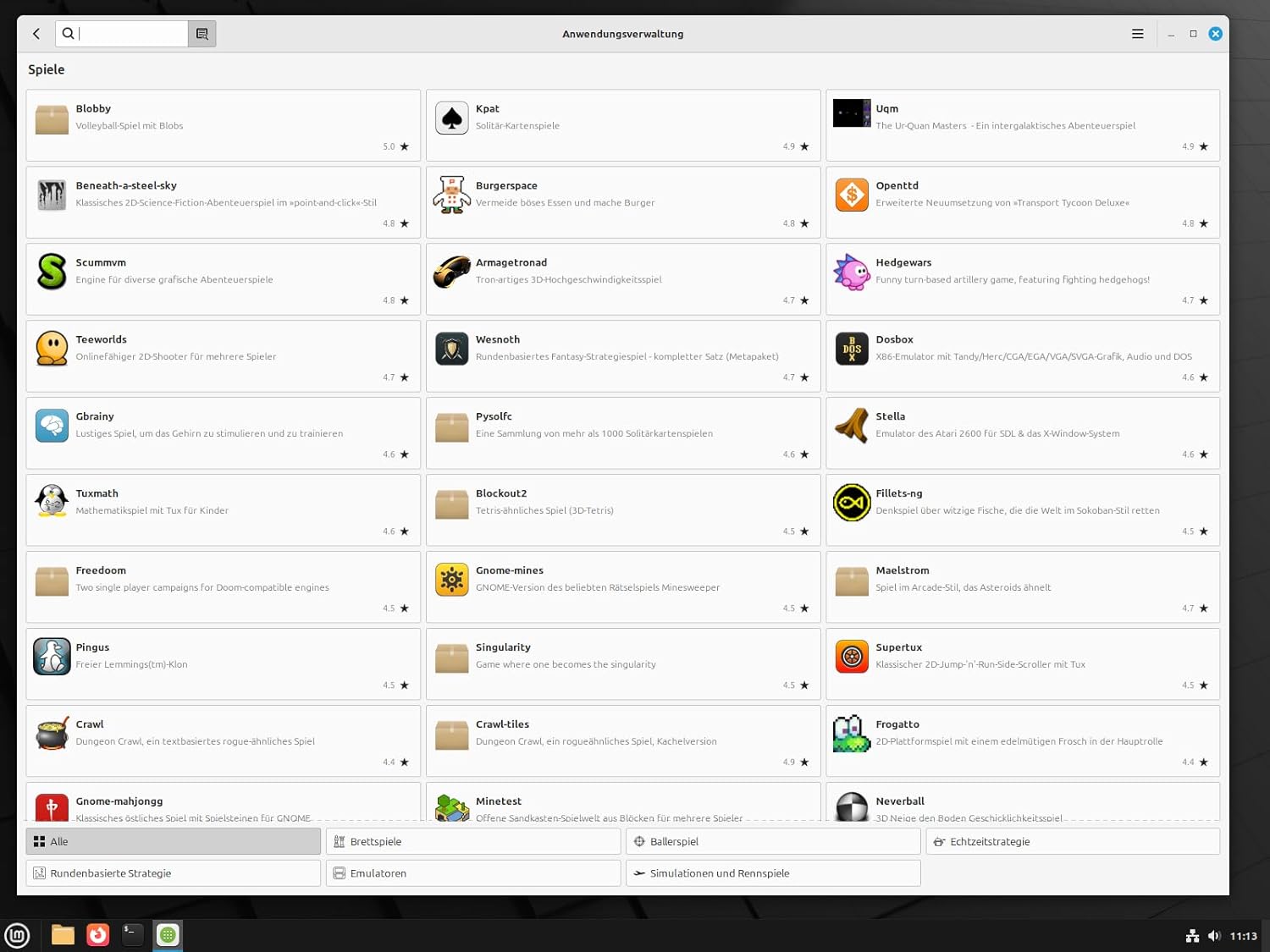The width and height of the screenshot is (1270, 952).
Task: Click the Pingus penguin icon
Action: click(52, 657)
